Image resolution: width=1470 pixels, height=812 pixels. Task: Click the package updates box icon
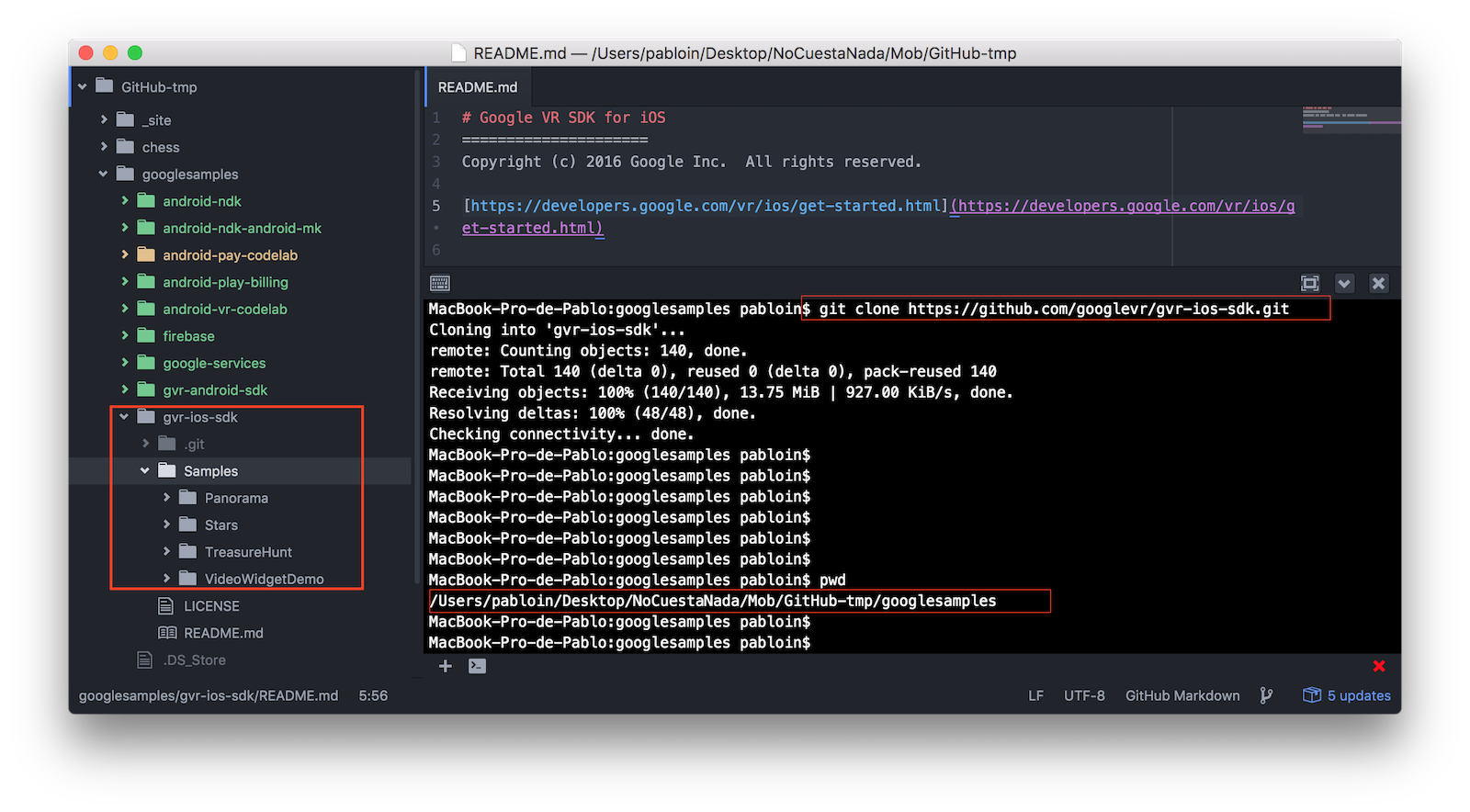pyautogui.click(x=1312, y=695)
